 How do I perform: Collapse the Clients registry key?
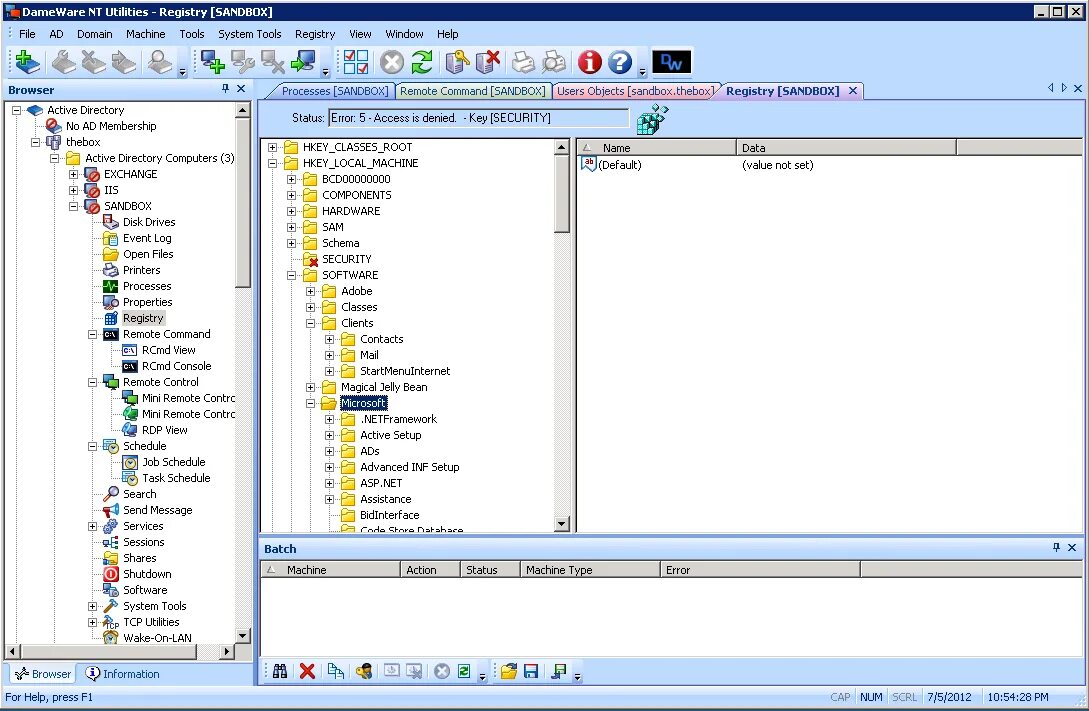pos(310,323)
